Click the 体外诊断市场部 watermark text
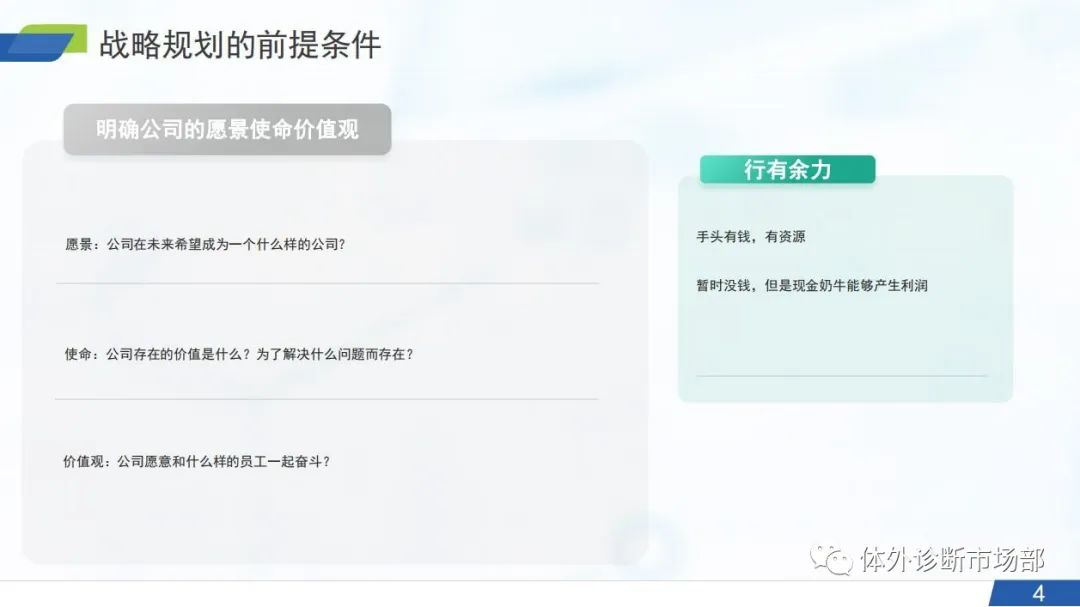1080x607 pixels. point(951,559)
